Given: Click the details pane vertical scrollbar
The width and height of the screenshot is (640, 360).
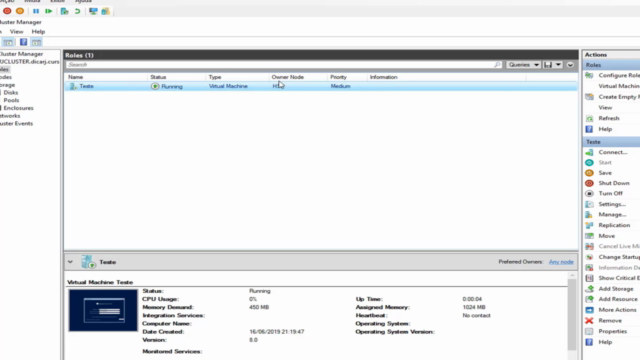Looking at the screenshot, I should [572, 314].
